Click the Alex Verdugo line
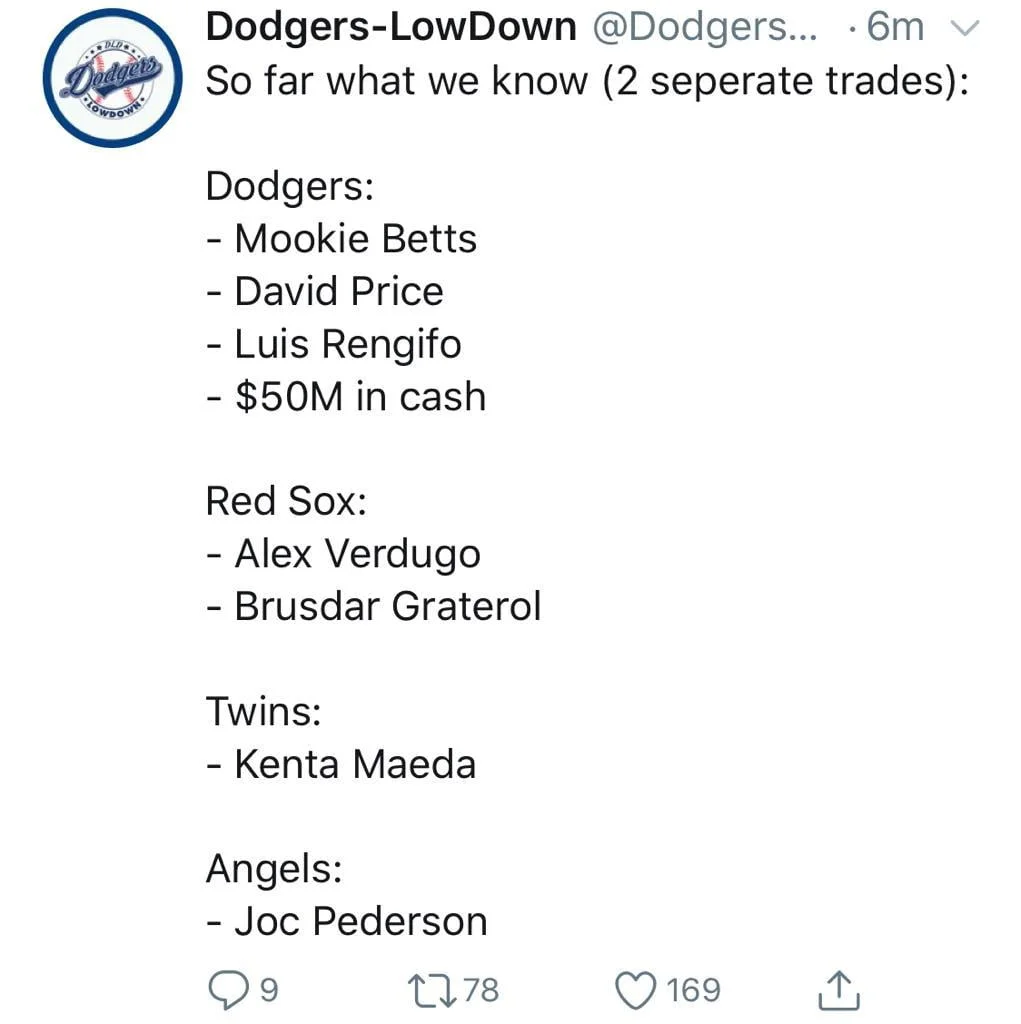 343,553
